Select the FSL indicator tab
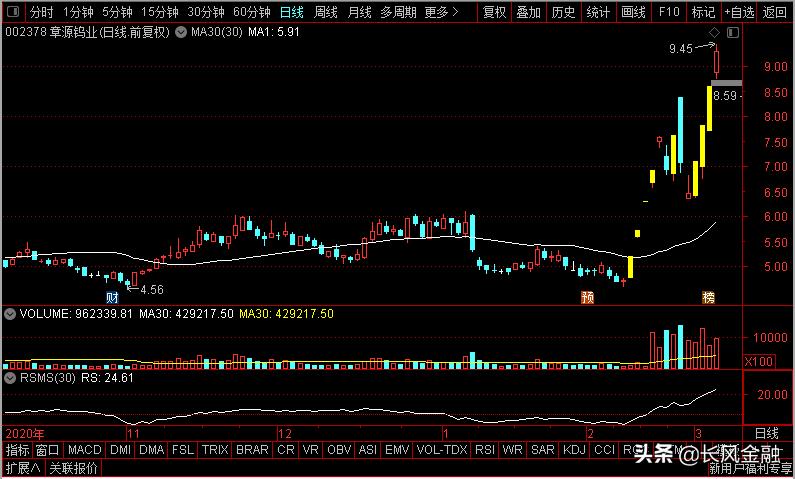This screenshot has height=479, width=795. [x=183, y=449]
